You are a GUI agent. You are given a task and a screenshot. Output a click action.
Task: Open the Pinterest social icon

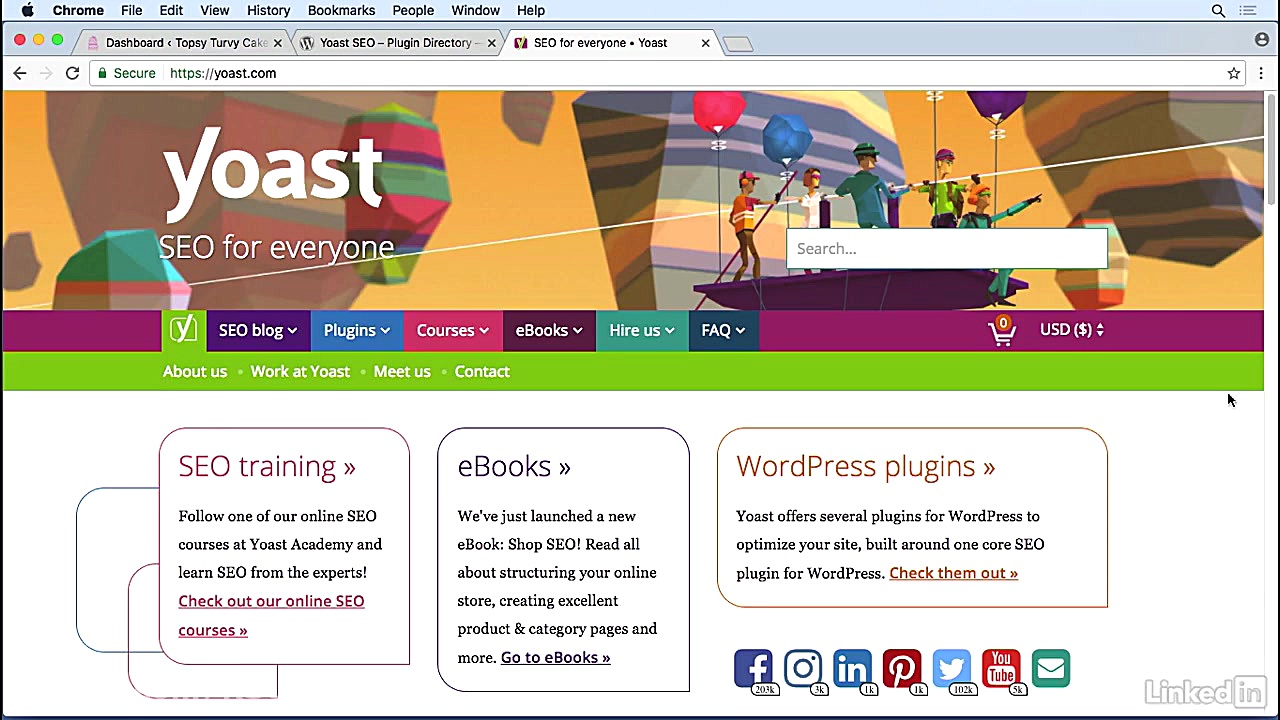coord(902,669)
